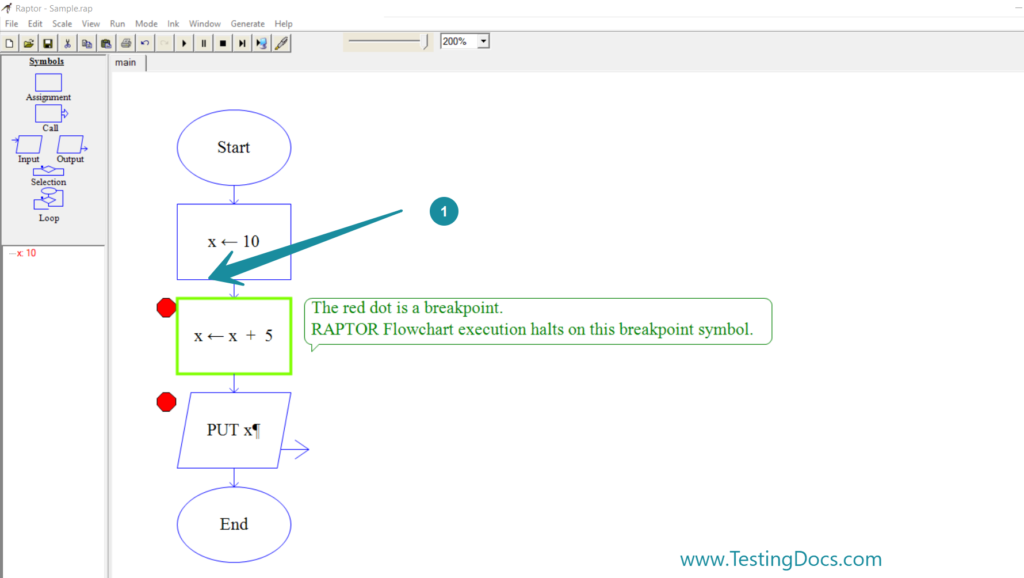Open the Generate menu
The height and width of the screenshot is (578, 1024).
(247, 23)
